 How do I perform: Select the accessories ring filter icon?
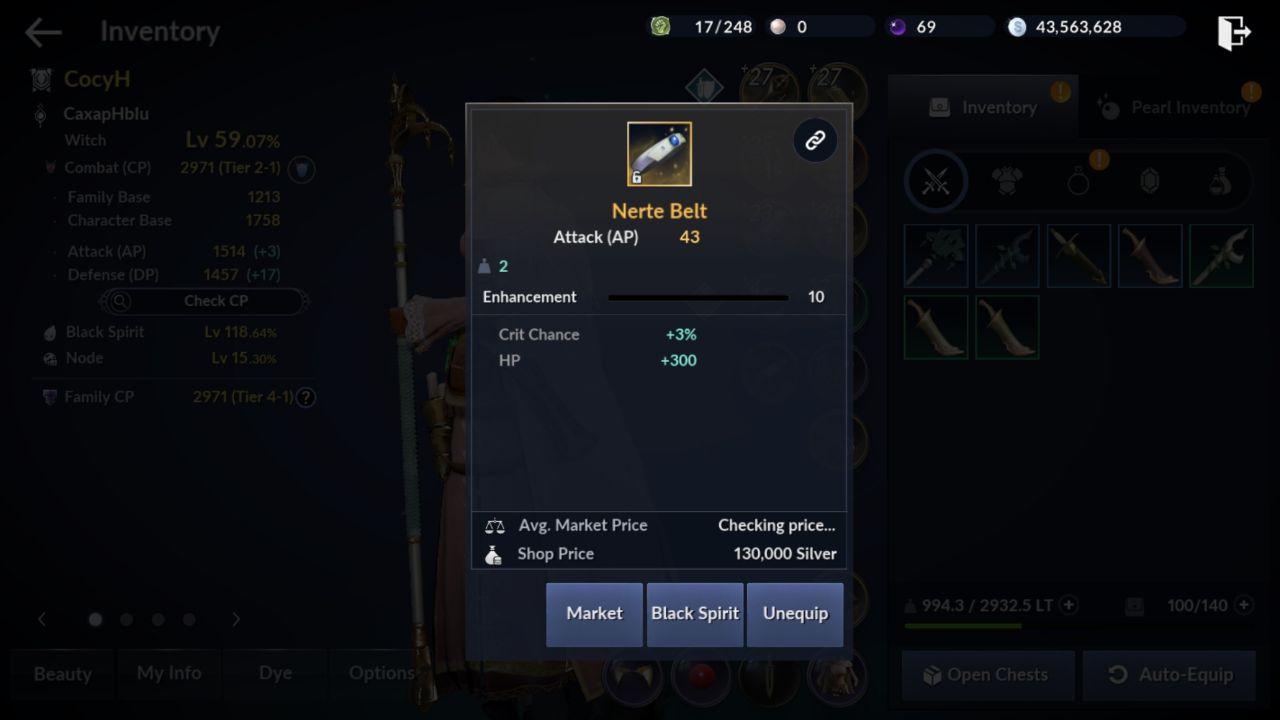tap(1078, 182)
